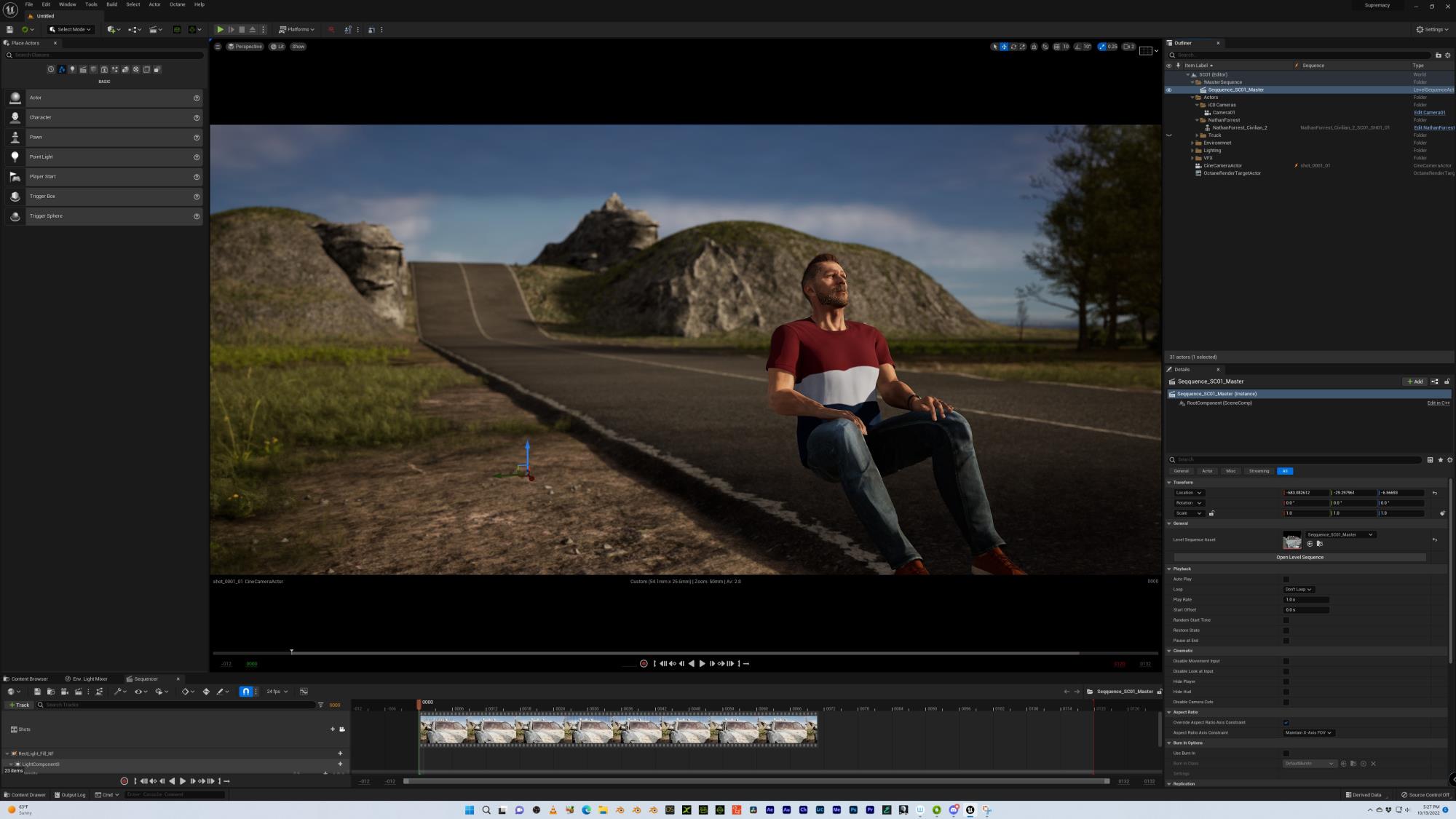Open the Maintain X-Axis FOV dropdown

1308,733
